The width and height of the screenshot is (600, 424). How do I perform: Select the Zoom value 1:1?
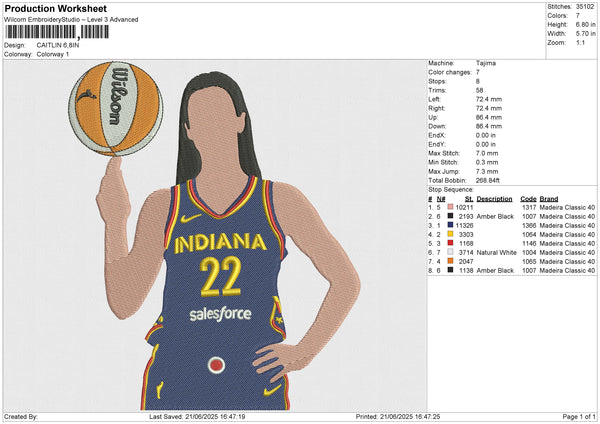(580, 42)
